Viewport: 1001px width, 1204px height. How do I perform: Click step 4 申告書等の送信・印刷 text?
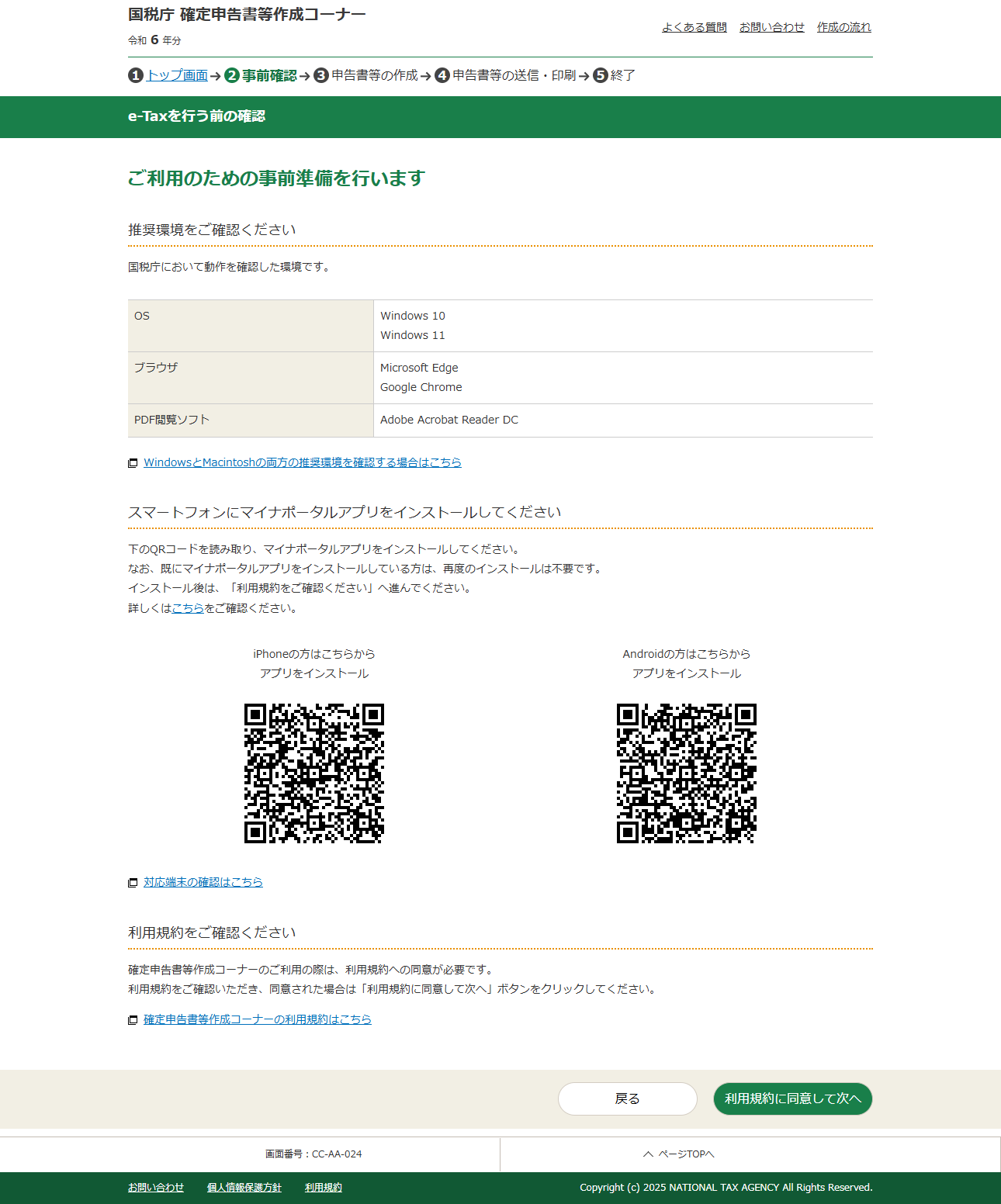514,75
